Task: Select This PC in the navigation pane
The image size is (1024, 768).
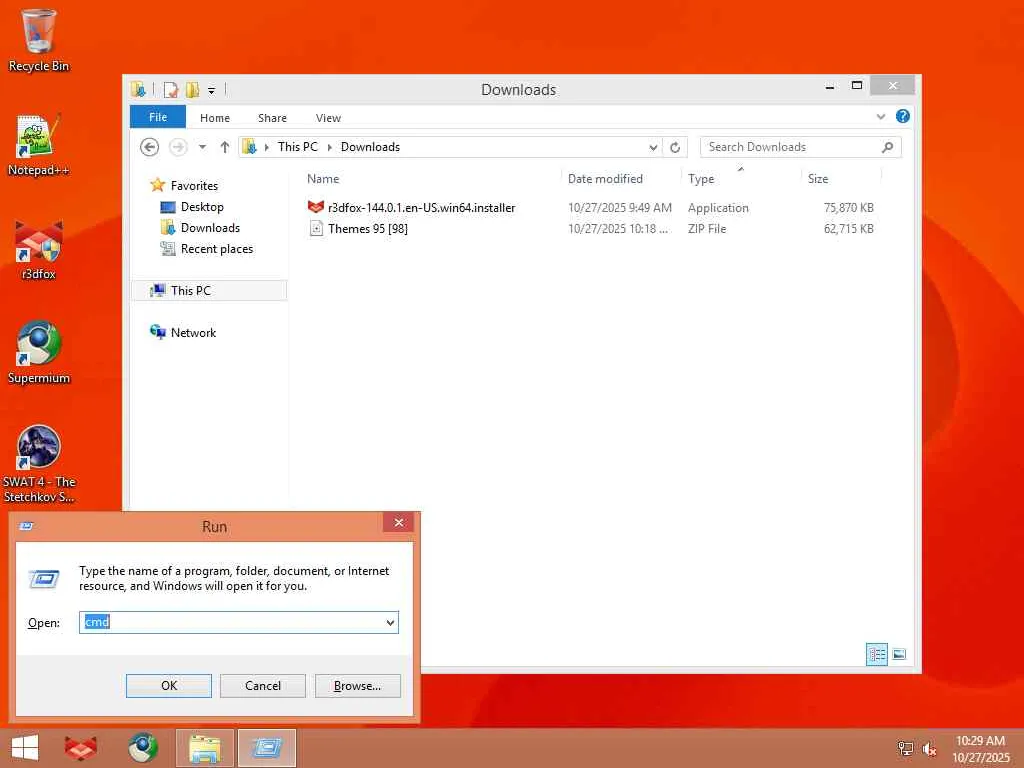Action: (209, 291)
